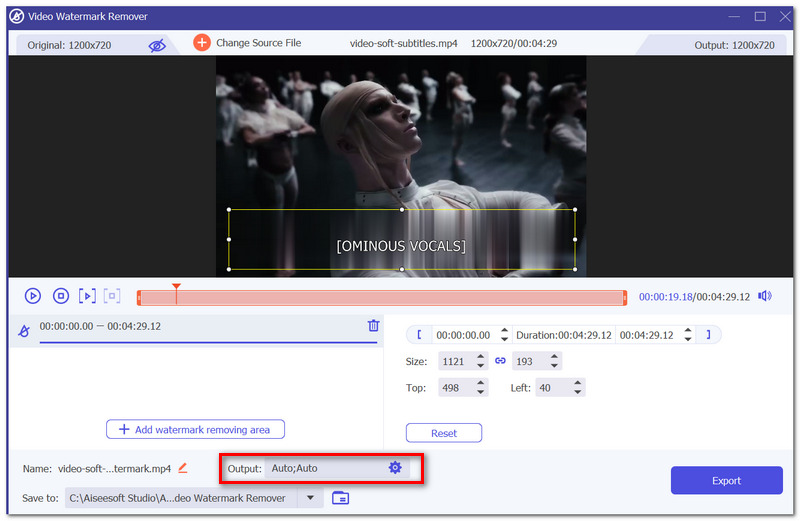Click the orange plus Change Source File icon
Viewport: 800px width, 521px height.
pyautogui.click(x=202, y=42)
